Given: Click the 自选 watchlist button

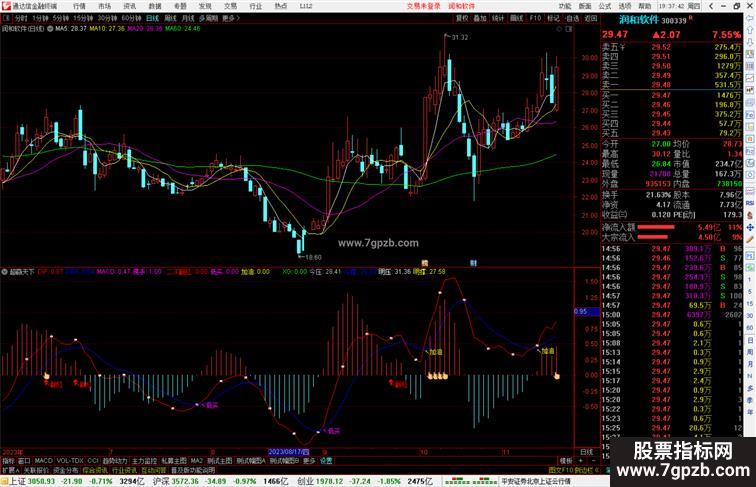Looking at the screenshot, I should tap(572, 18).
